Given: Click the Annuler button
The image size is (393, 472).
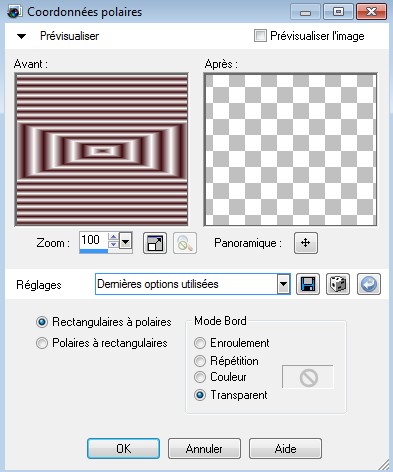Looking at the screenshot, I should [204, 449].
